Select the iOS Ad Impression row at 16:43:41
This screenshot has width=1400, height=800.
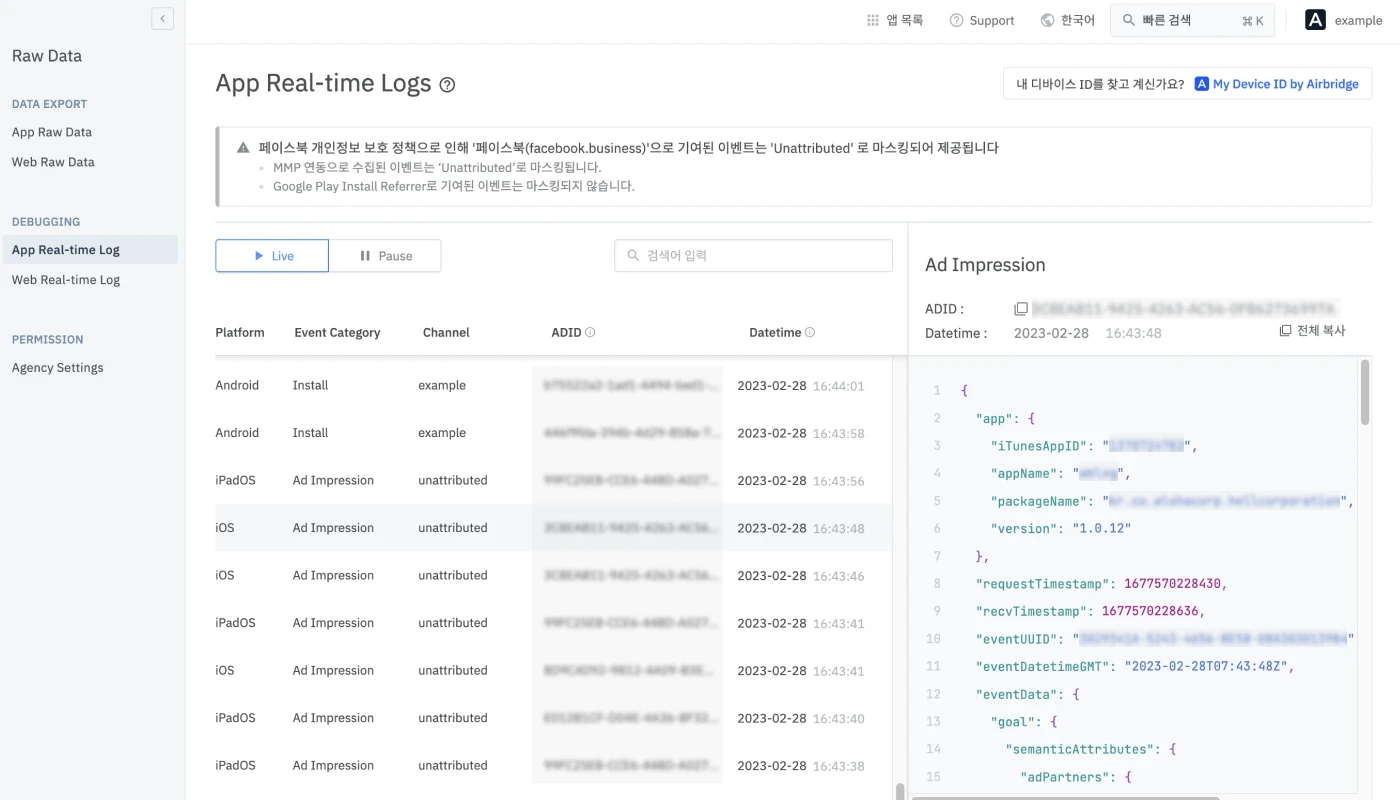click(x=553, y=670)
